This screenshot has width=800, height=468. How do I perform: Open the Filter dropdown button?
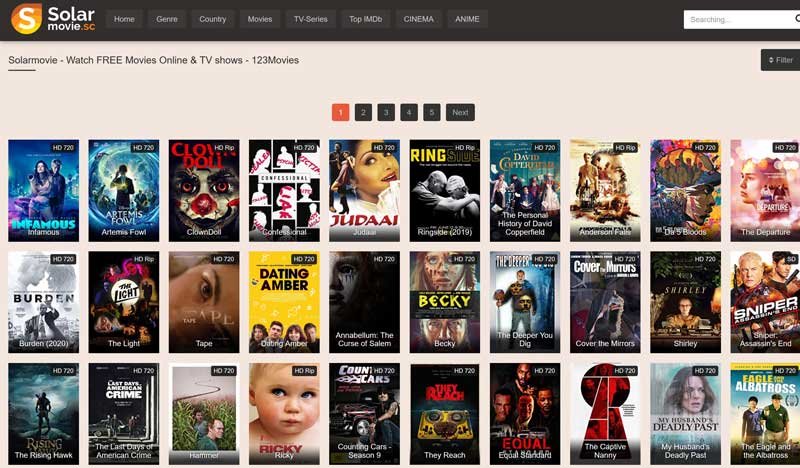coord(780,60)
